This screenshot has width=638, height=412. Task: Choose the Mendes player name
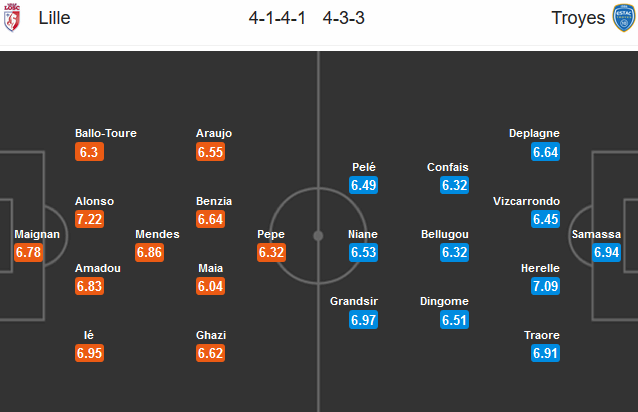pos(157,234)
